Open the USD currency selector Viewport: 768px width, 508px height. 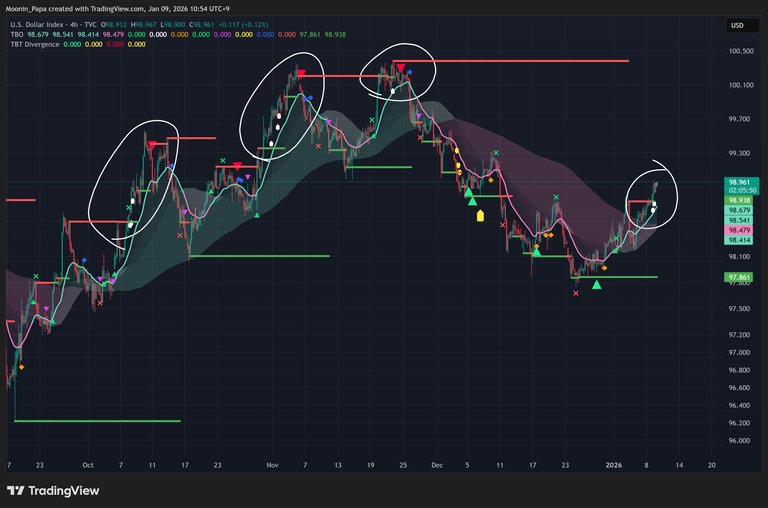click(x=737, y=25)
